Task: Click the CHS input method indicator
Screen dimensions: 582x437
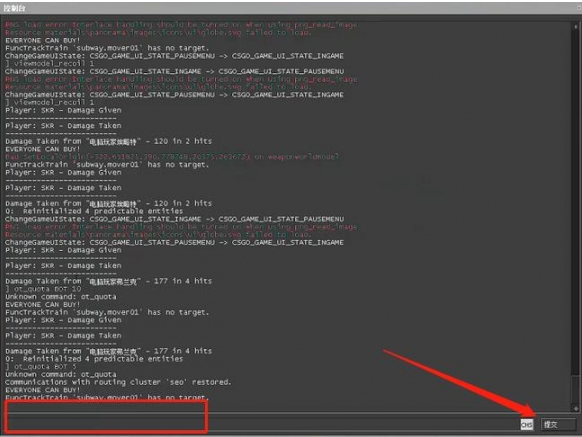Action: (527, 424)
